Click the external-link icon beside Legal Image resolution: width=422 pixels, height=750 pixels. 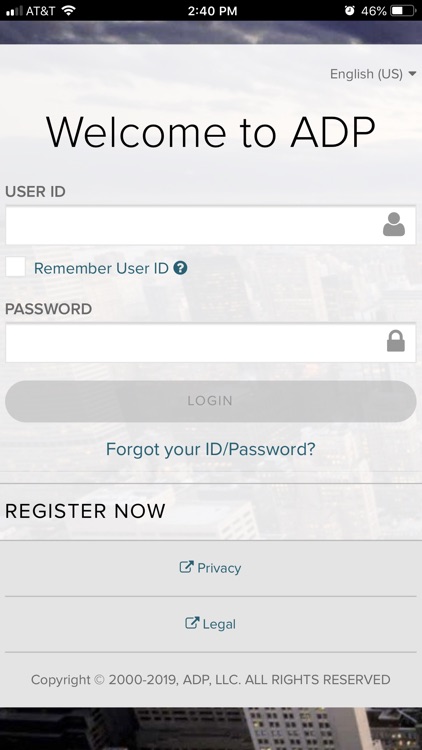tap(192, 623)
